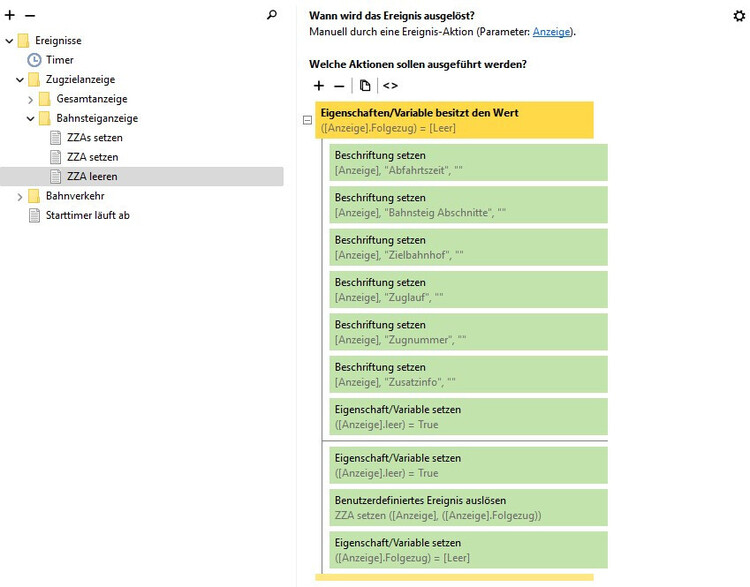
Task: Open the code view angle-brackets icon
Action: point(390,86)
